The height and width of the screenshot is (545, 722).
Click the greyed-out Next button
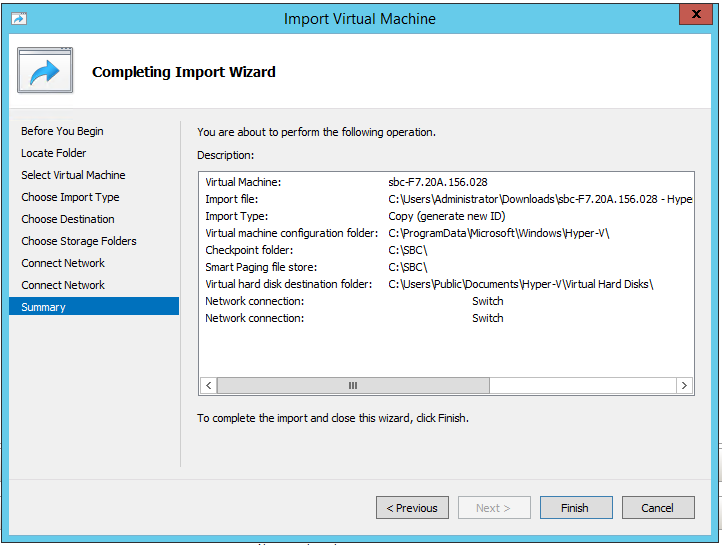pos(494,508)
